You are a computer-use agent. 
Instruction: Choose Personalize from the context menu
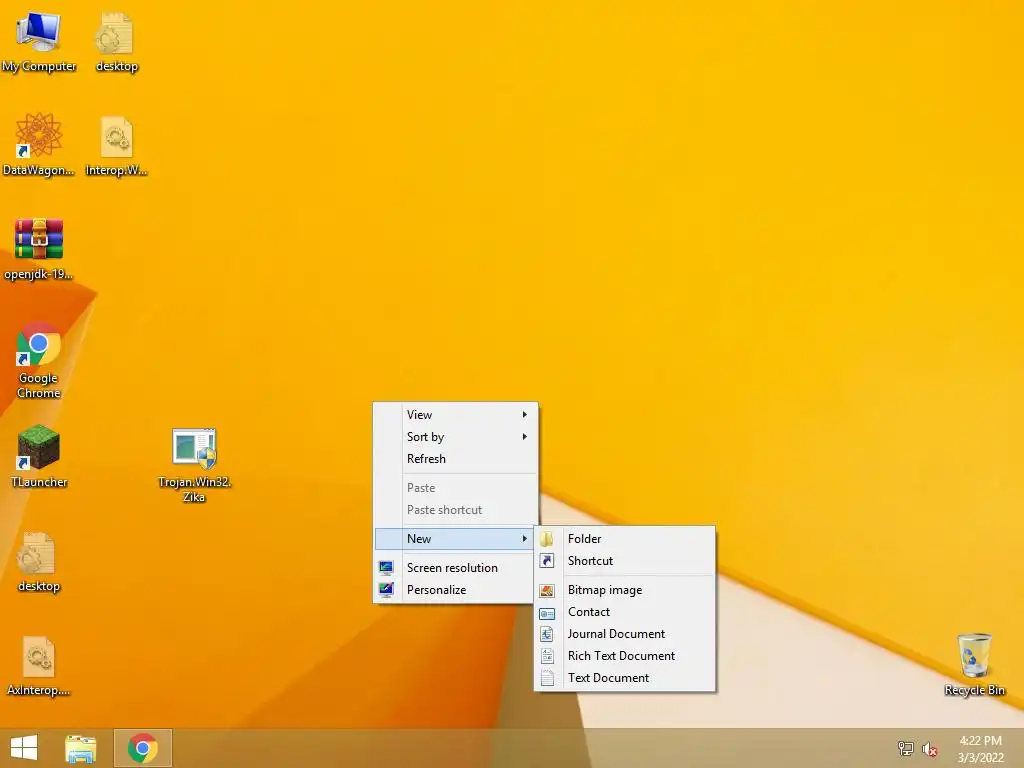coord(455,590)
